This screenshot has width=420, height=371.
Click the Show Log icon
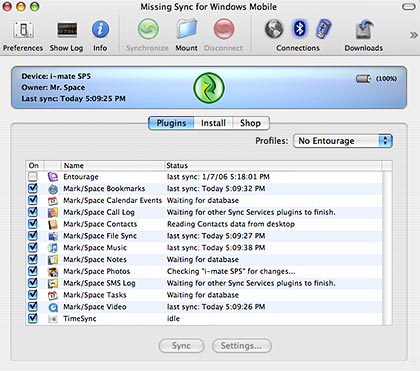pyautogui.click(x=67, y=30)
